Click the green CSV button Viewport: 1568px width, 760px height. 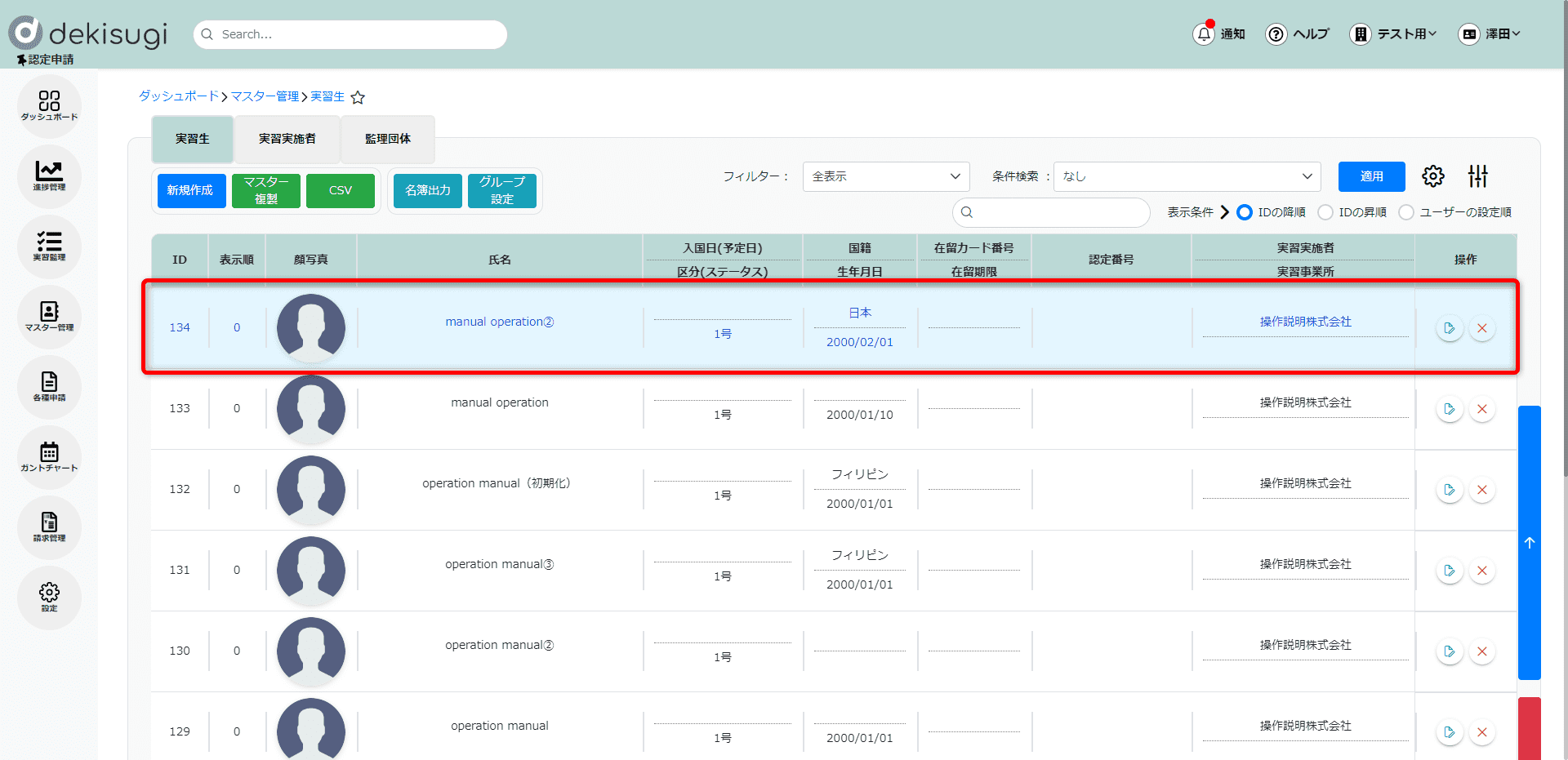pos(341,190)
